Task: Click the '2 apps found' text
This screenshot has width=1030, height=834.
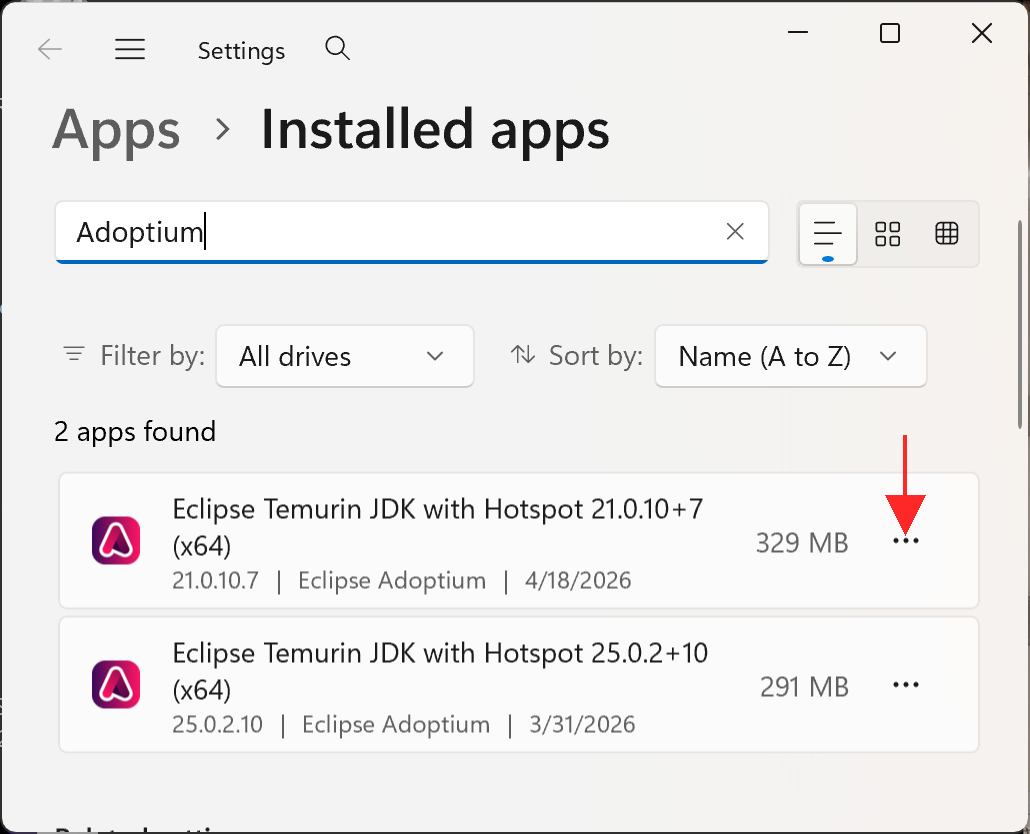Action: (135, 432)
